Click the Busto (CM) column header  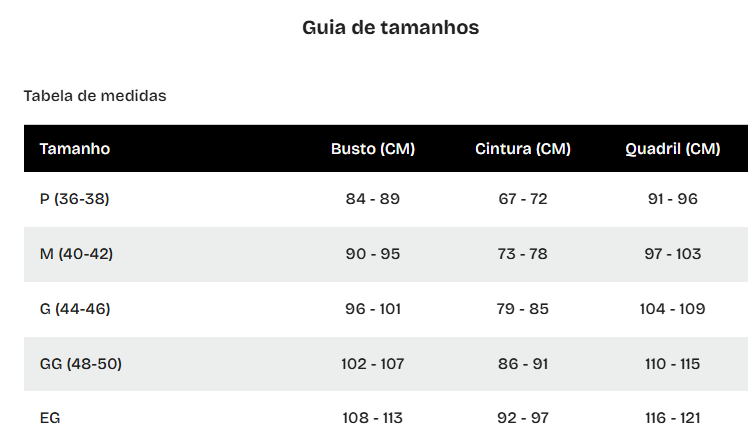373,149
